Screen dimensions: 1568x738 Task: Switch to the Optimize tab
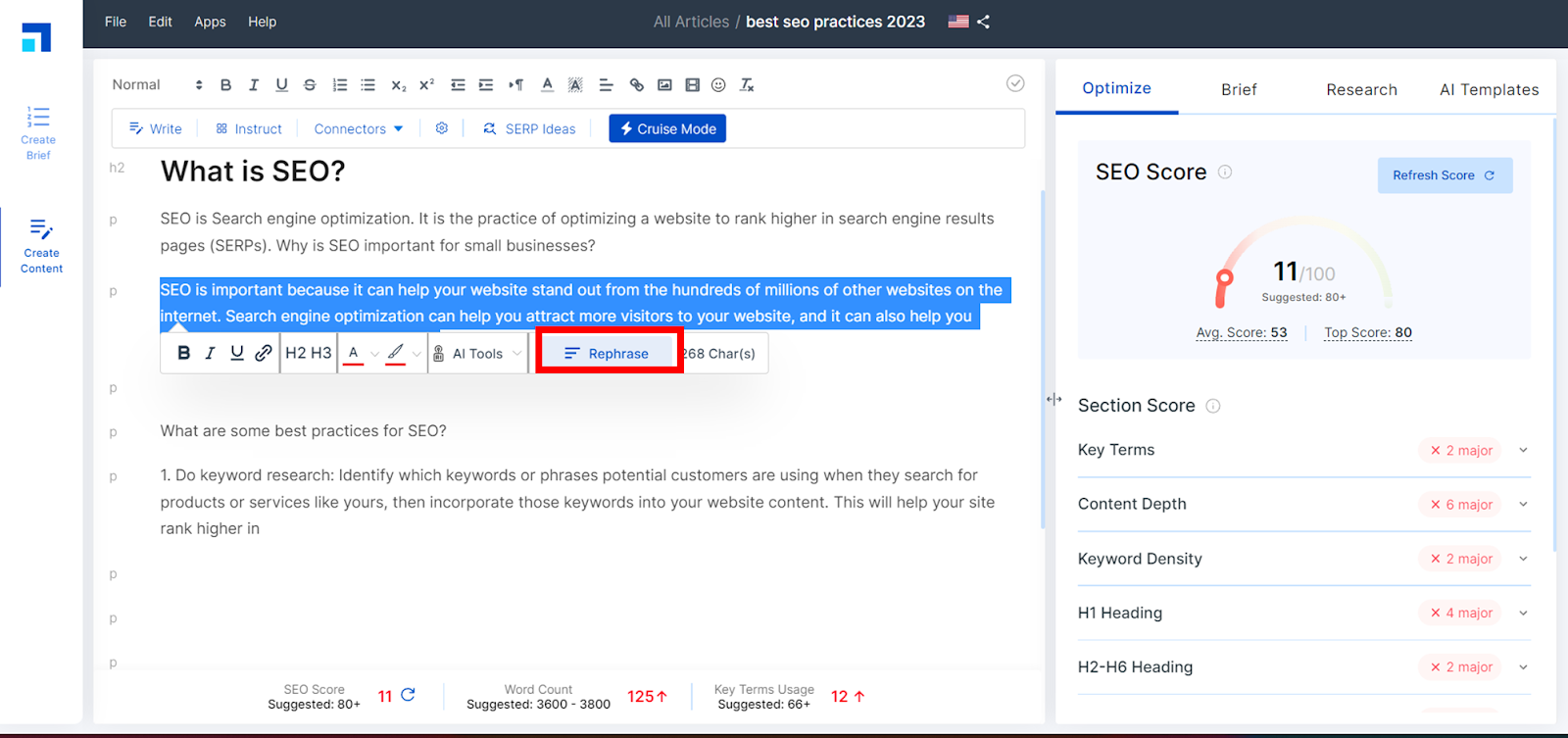(1116, 88)
